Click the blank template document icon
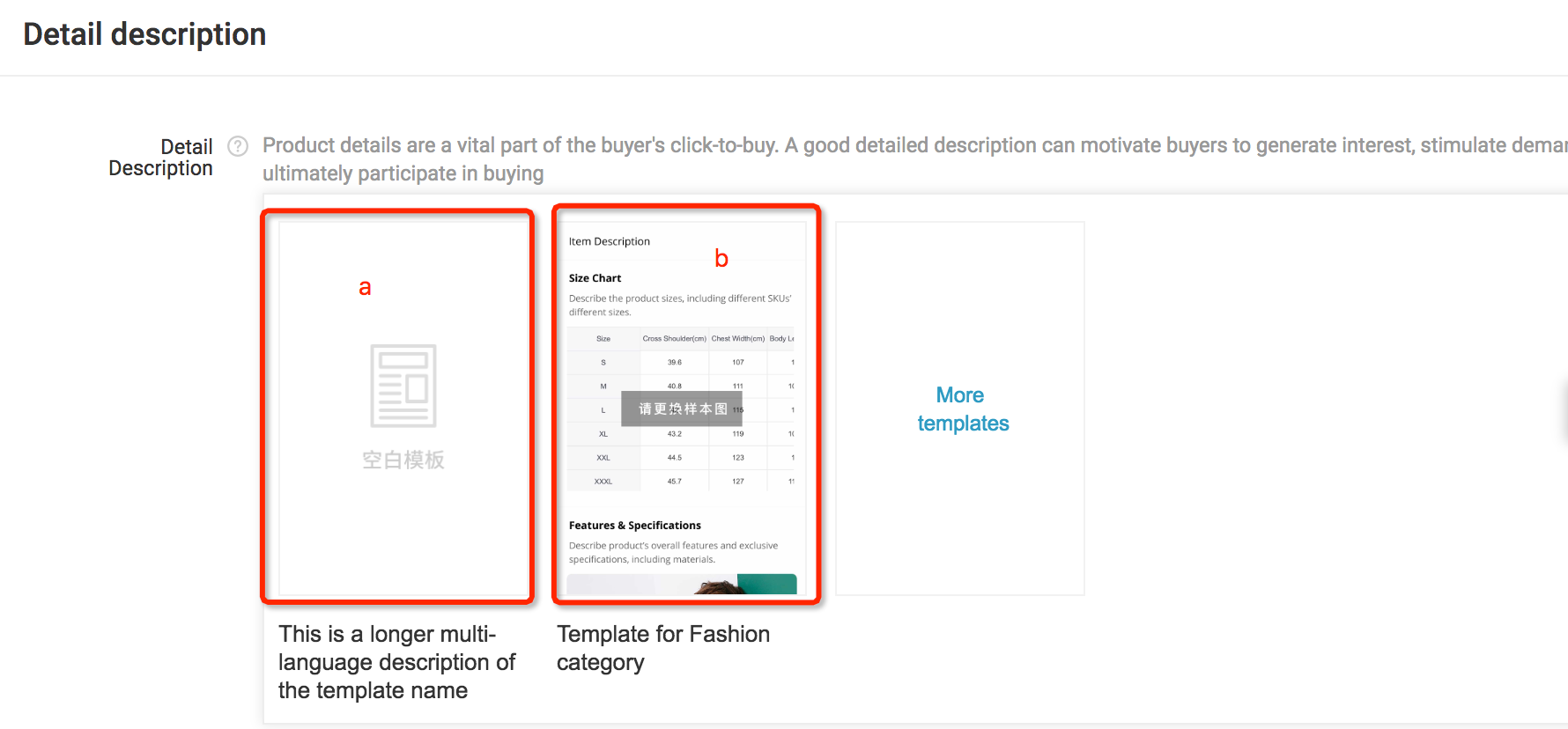The width and height of the screenshot is (1568, 729). 403,386
